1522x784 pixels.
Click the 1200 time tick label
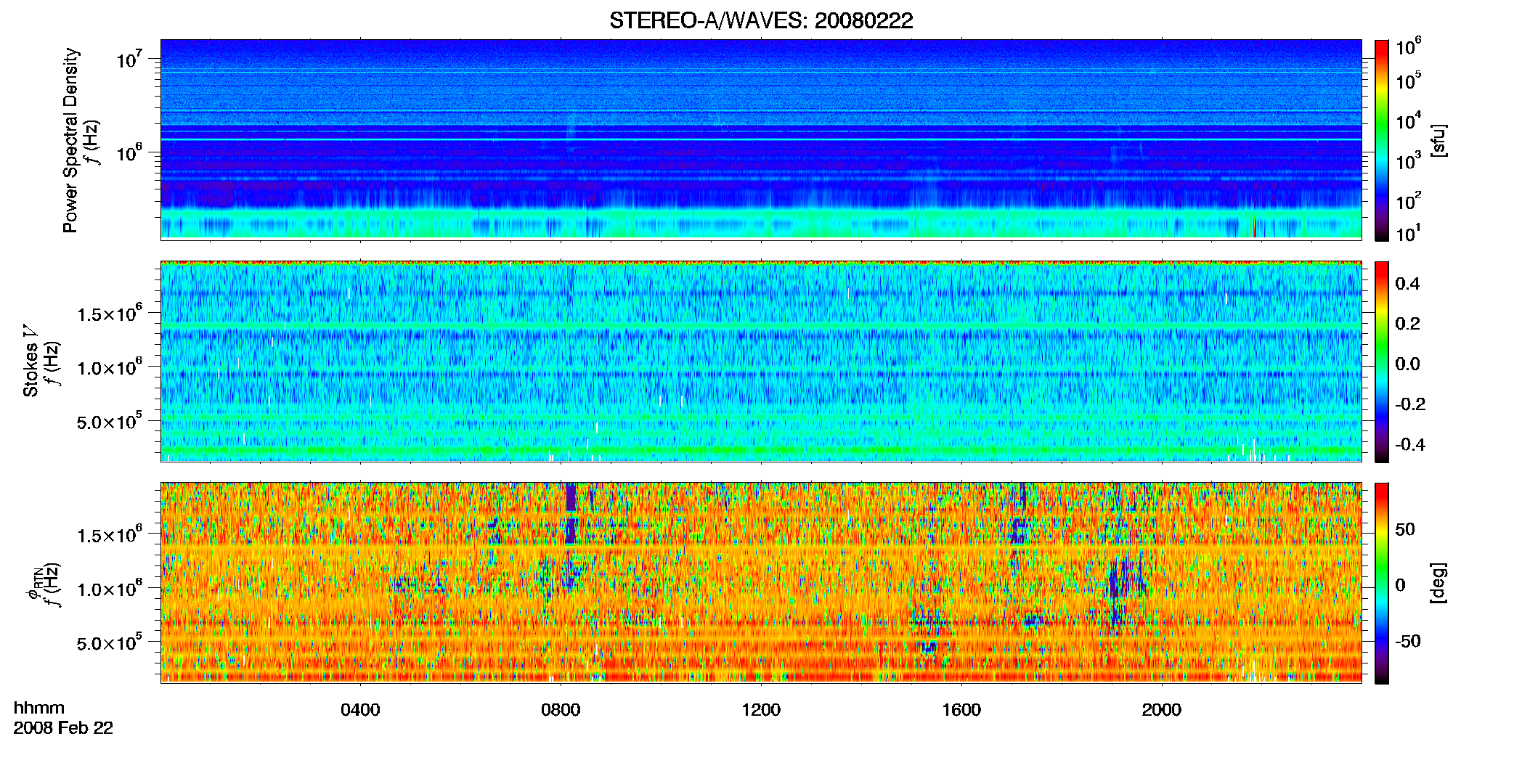[761, 710]
